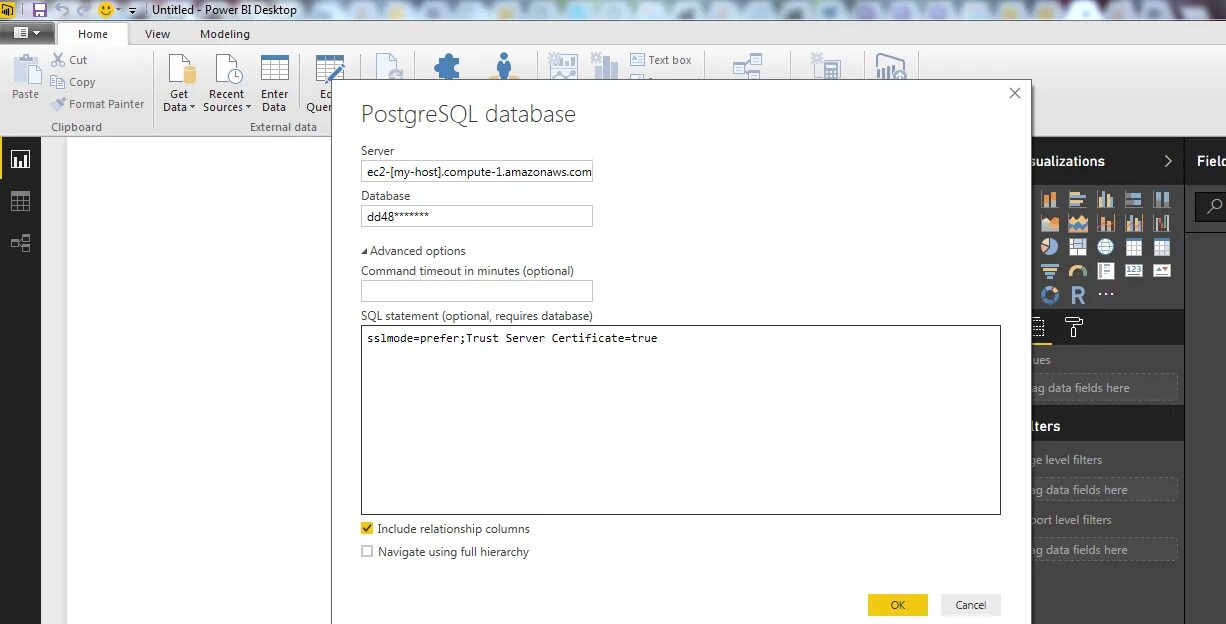This screenshot has height=624, width=1226.
Task: Select the KPI visual
Action: 1162,271
